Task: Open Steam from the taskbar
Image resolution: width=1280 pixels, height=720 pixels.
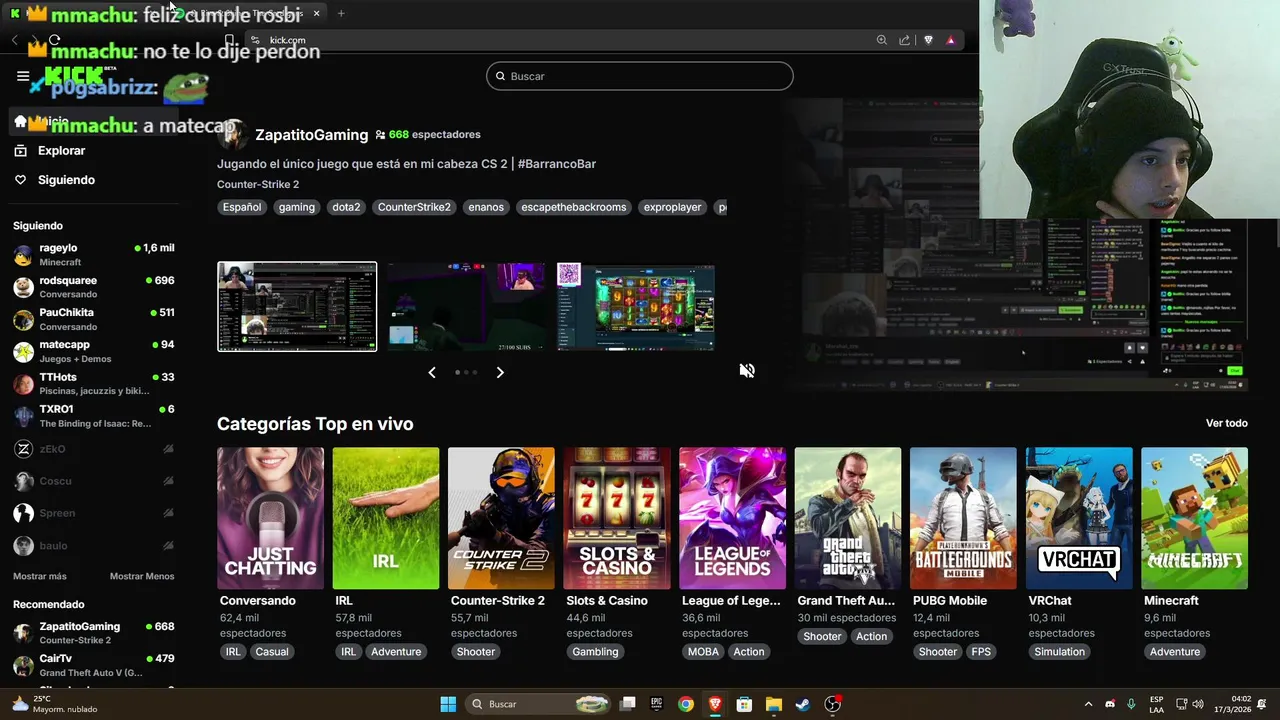Action: [802, 704]
